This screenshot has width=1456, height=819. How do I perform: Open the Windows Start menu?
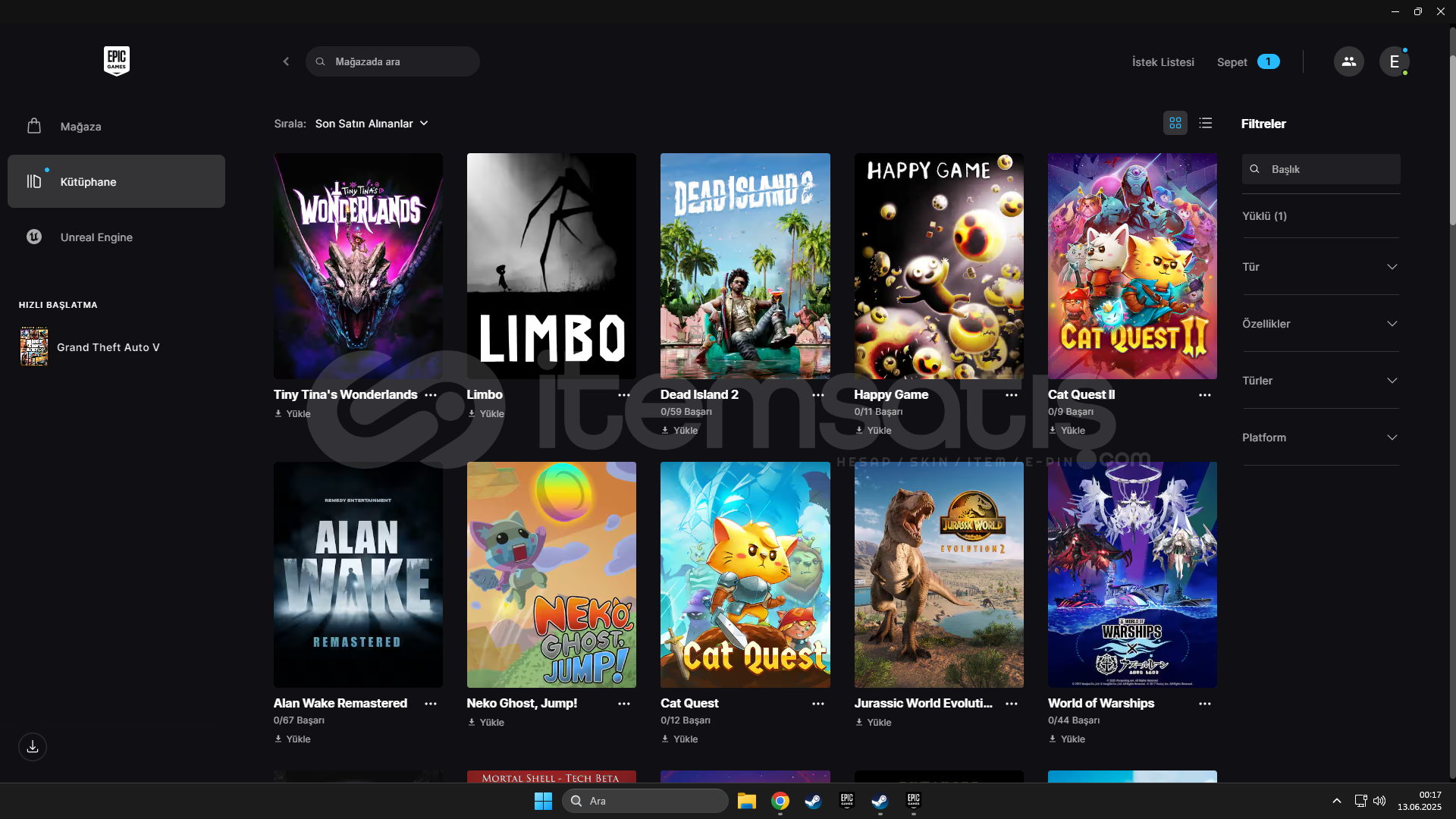point(543,801)
